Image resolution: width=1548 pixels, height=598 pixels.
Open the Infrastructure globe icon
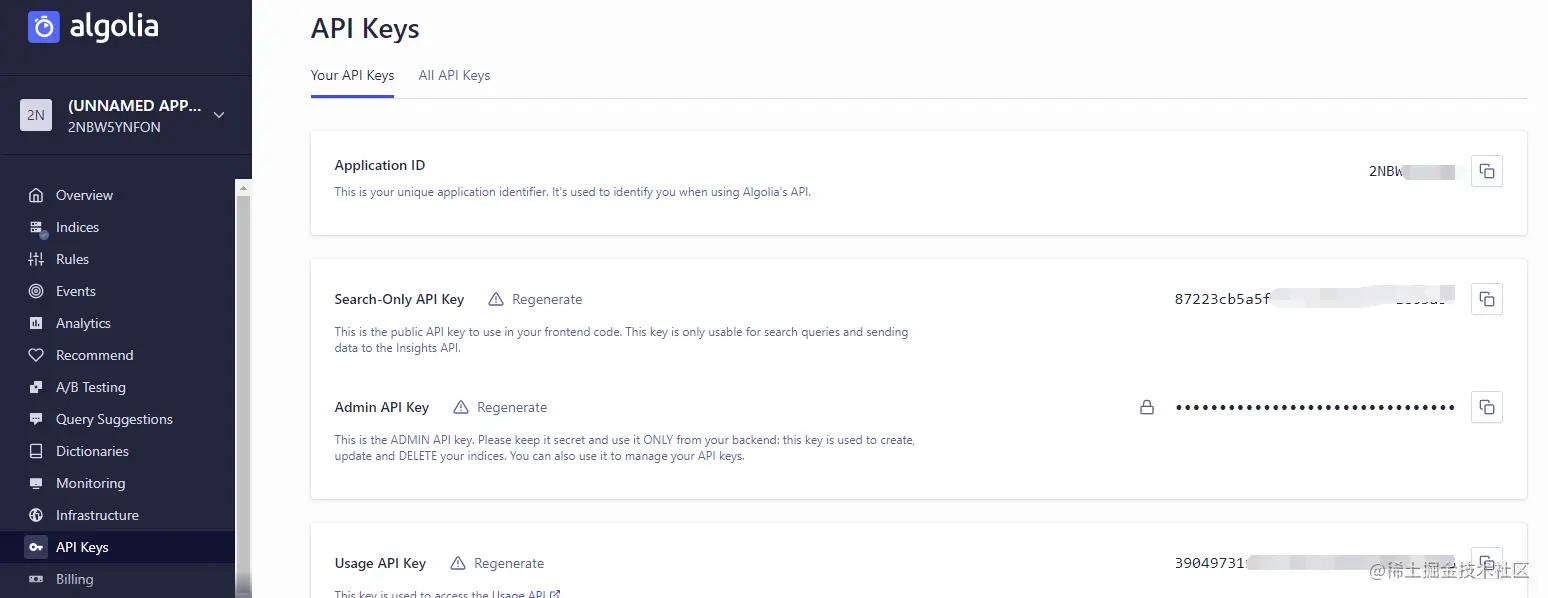[x=36, y=515]
